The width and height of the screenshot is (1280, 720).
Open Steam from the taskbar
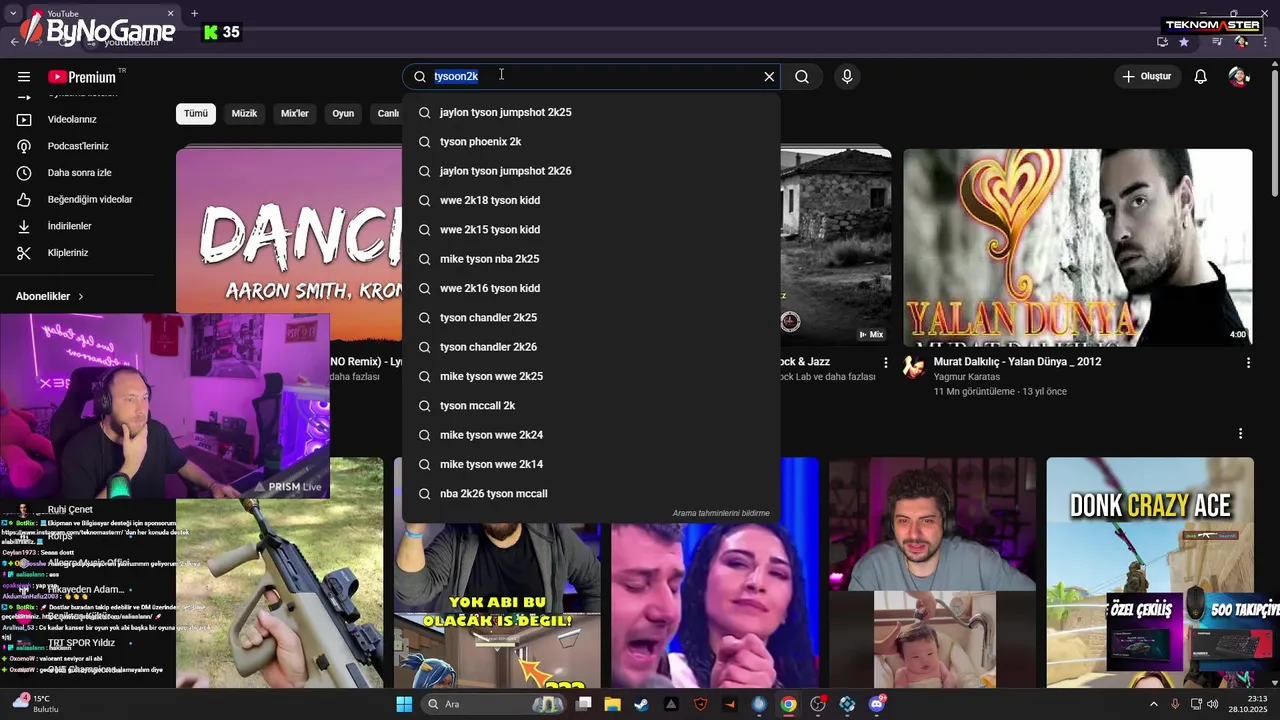pyautogui.click(x=641, y=704)
